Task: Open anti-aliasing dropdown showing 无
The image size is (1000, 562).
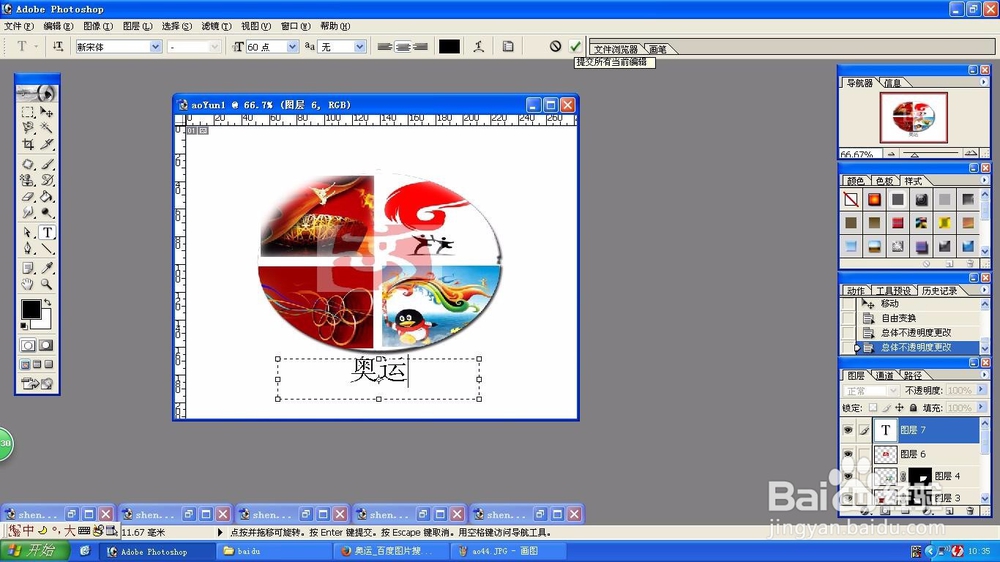Action: pos(360,47)
